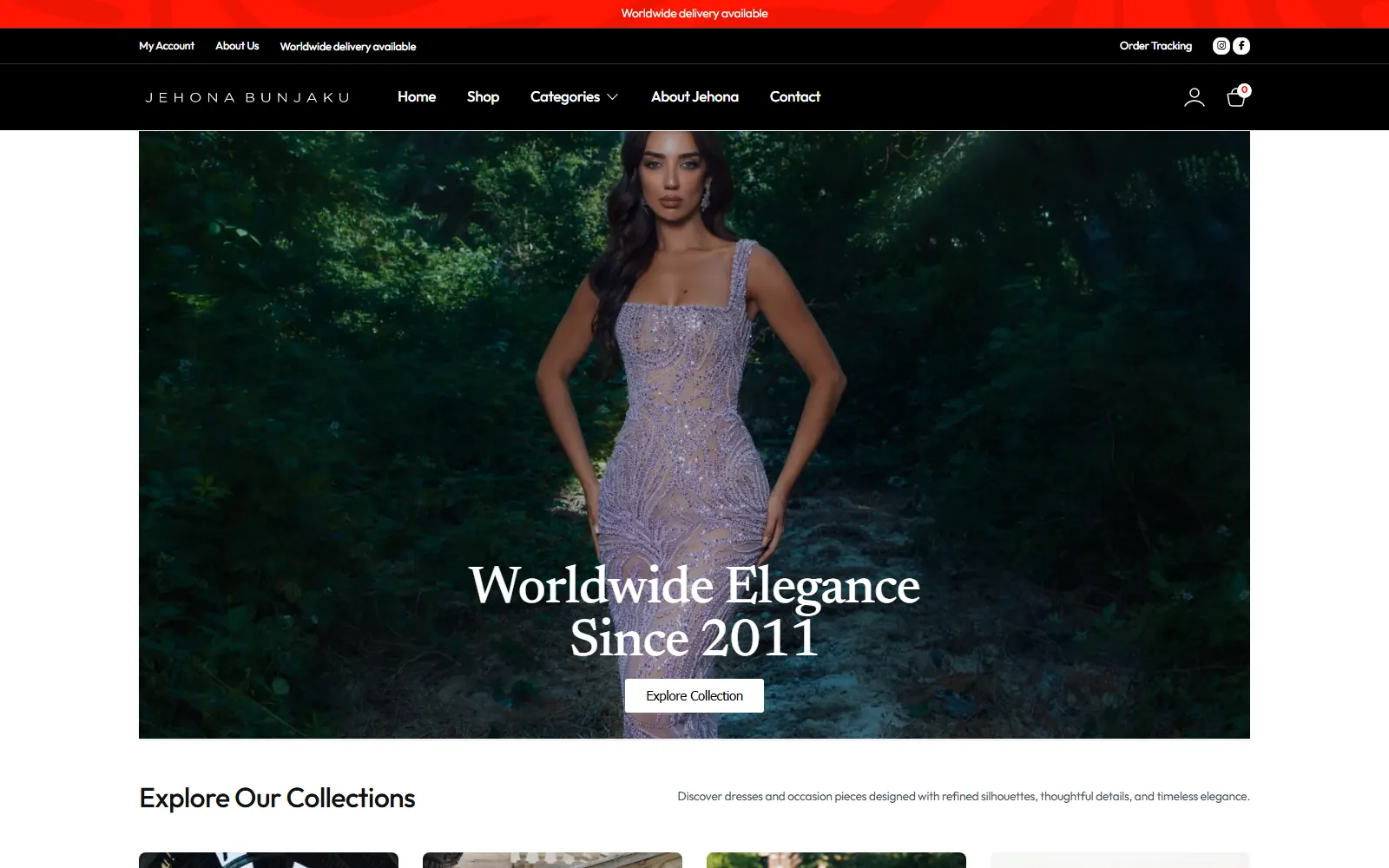Open the About Us top link
The width and height of the screenshot is (1389, 868).
click(237, 46)
